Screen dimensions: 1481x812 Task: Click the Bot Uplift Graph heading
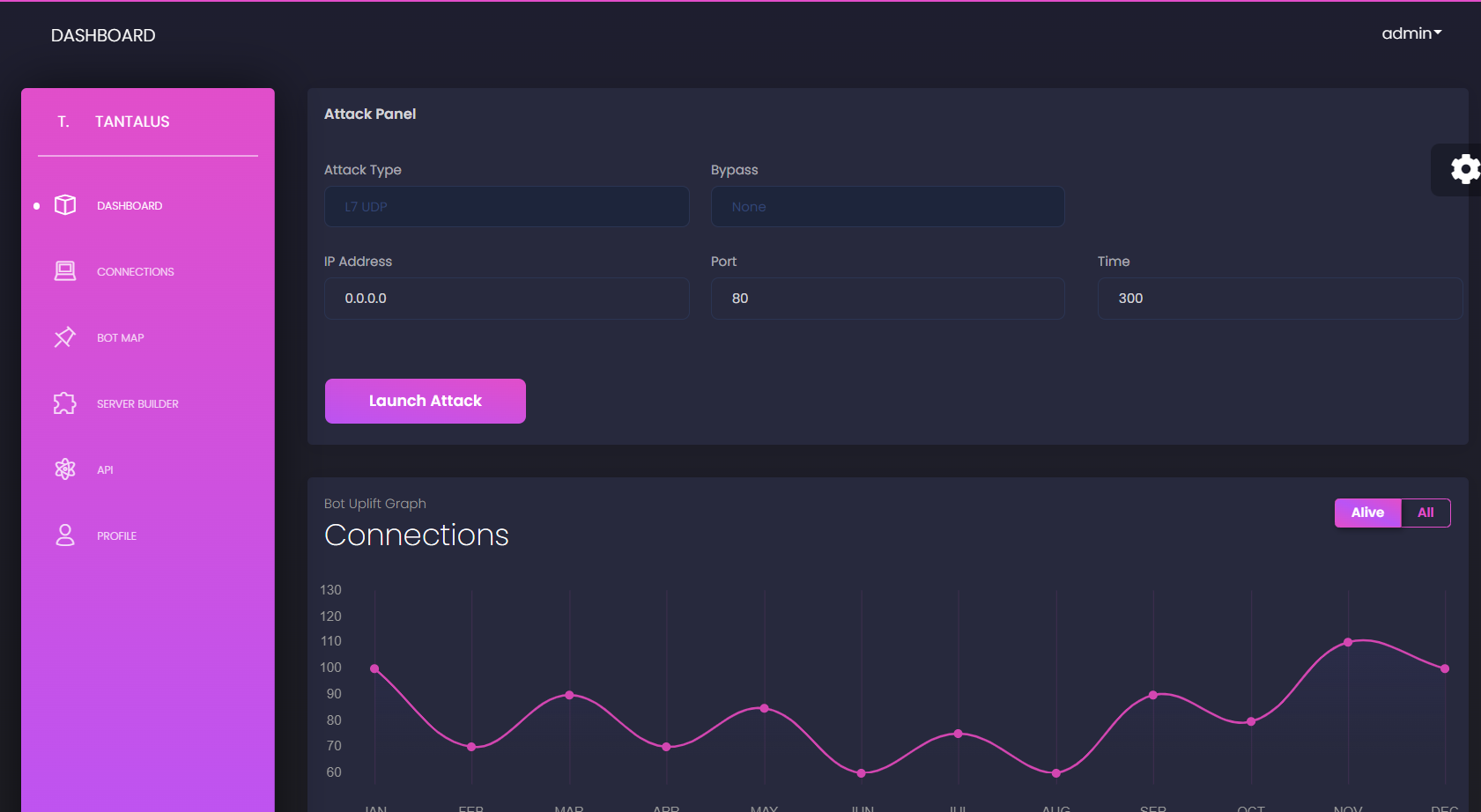[375, 503]
